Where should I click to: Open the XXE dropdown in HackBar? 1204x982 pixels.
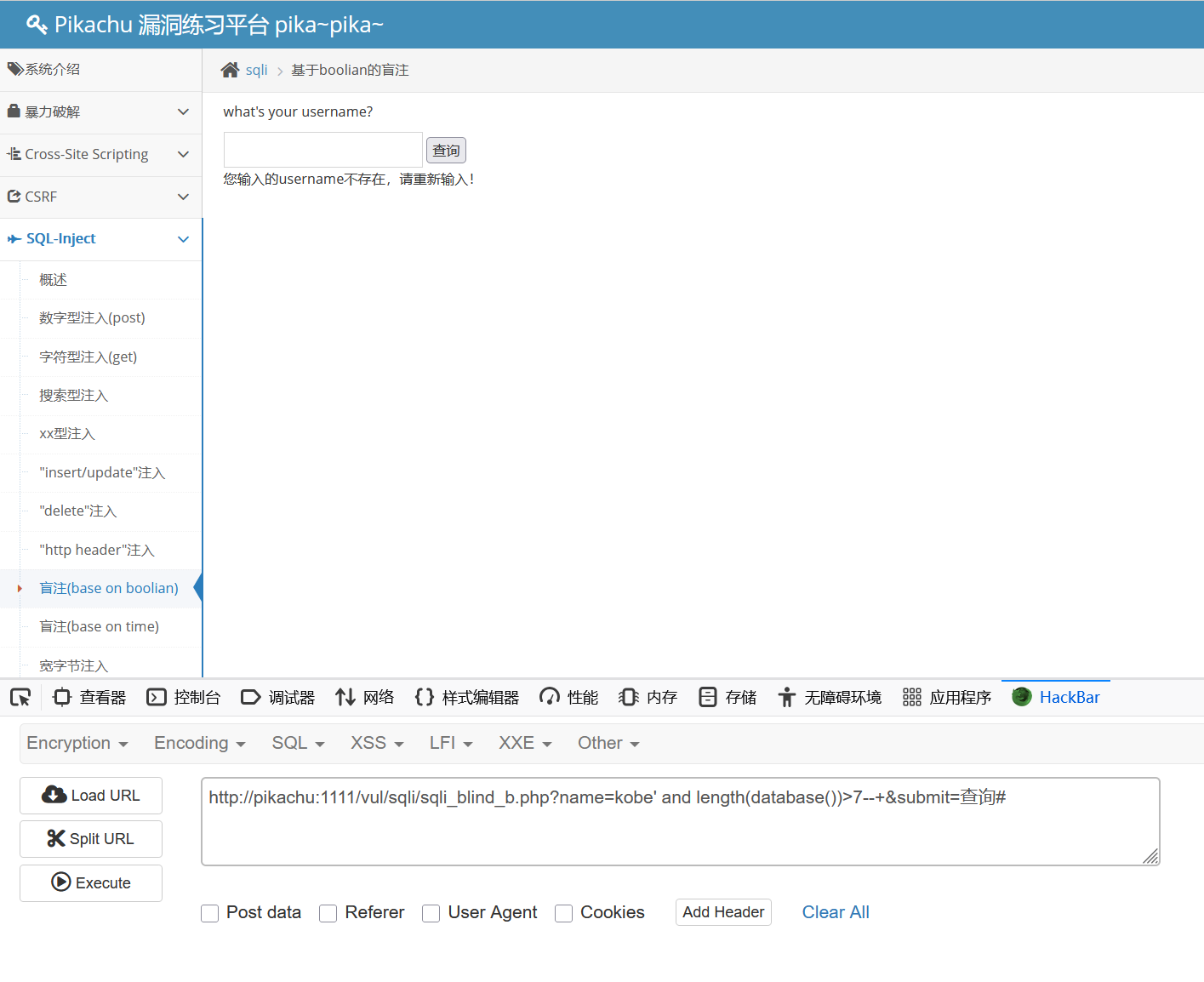[x=526, y=743]
